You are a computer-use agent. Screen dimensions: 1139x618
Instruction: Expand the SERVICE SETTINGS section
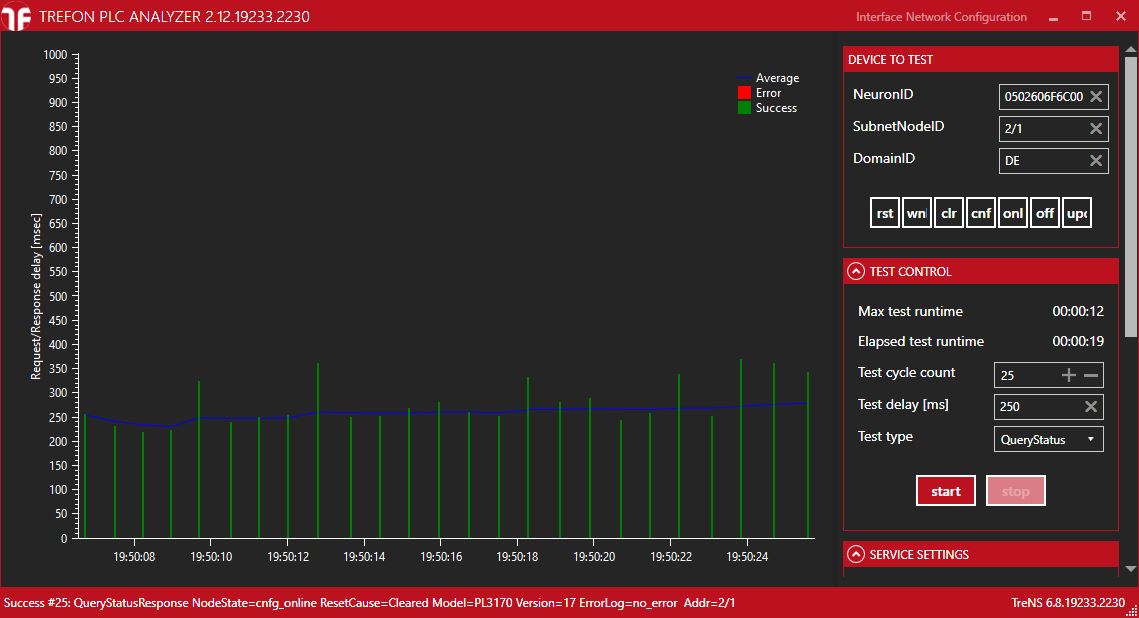click(x=856, y=554)
